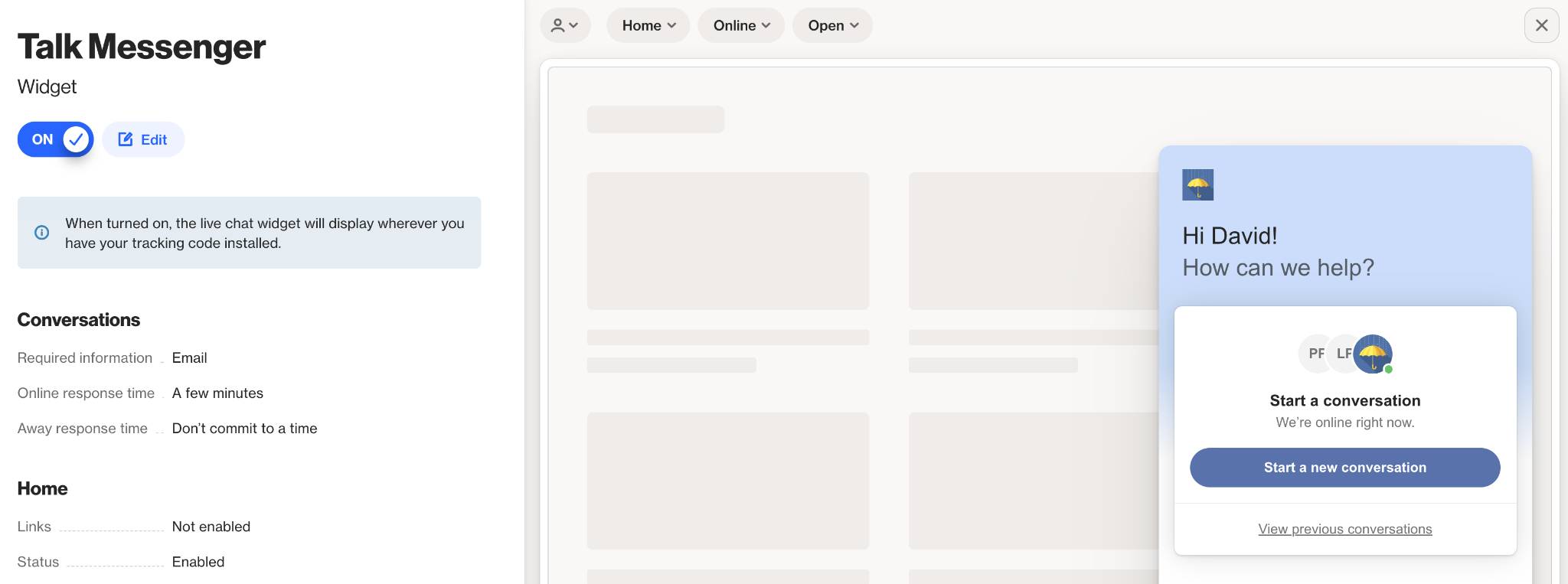The width and height of the screenshot is (1568, 584).
Task: Click the Edit widget button
Action: [143, 139]
